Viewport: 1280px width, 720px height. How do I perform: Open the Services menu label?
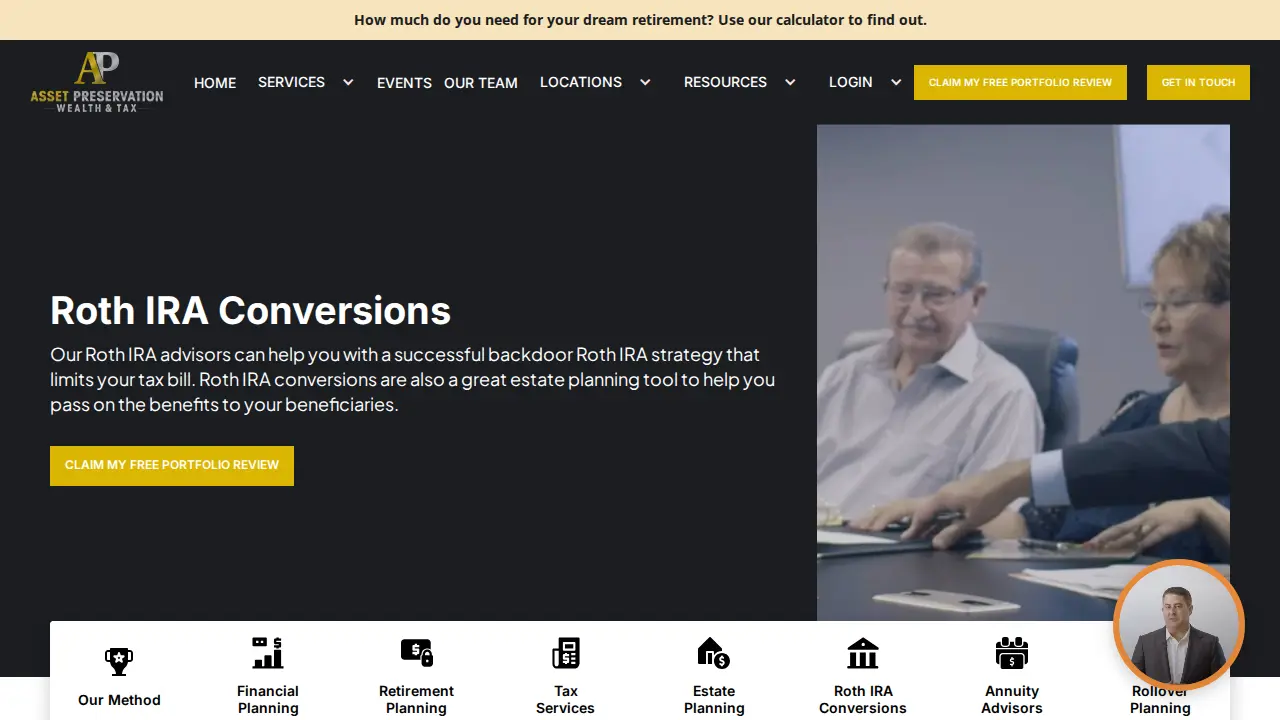291,82
